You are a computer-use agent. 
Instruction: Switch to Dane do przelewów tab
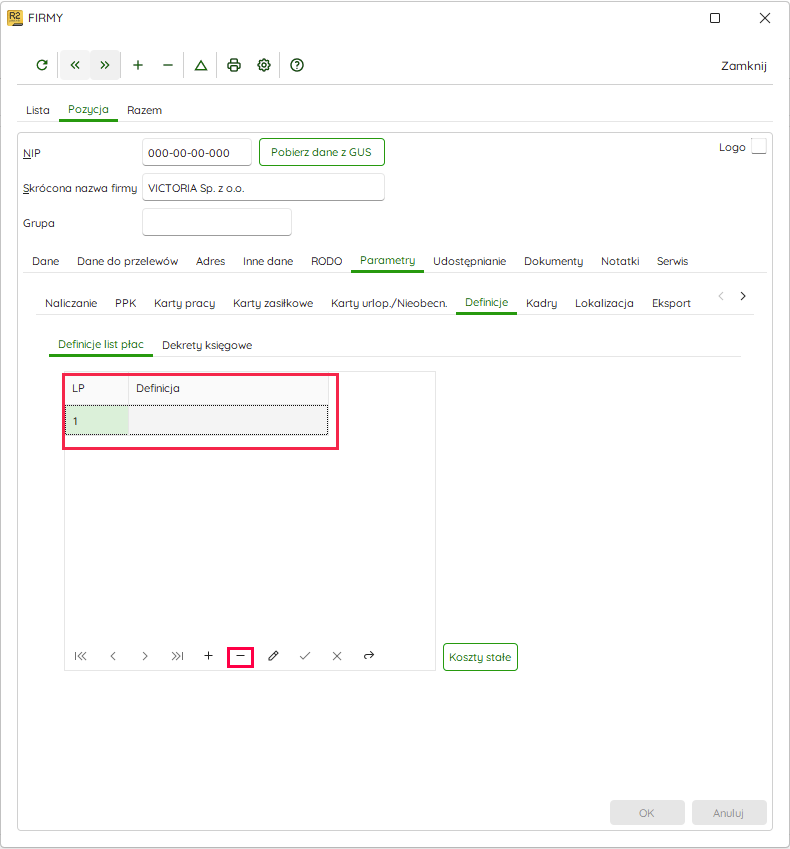coord(127,261)
